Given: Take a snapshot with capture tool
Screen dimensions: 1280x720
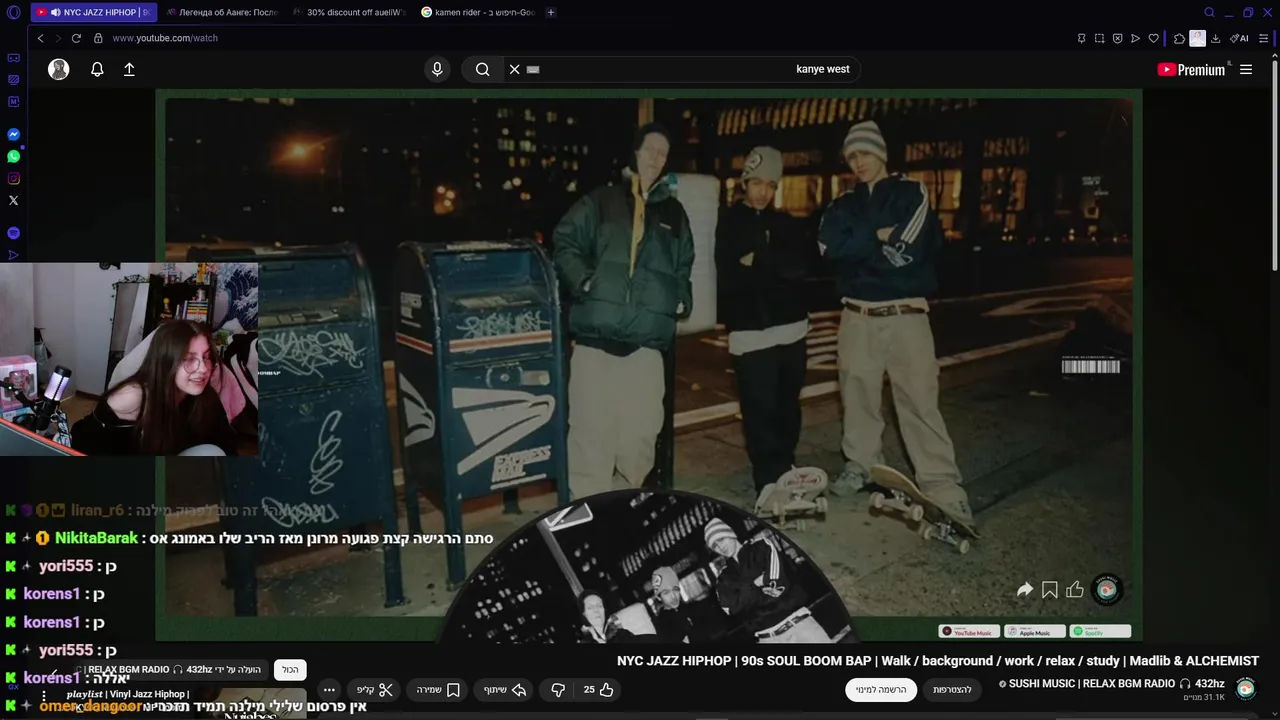Looking at the screenshot, I should [x=1099, y=38].
